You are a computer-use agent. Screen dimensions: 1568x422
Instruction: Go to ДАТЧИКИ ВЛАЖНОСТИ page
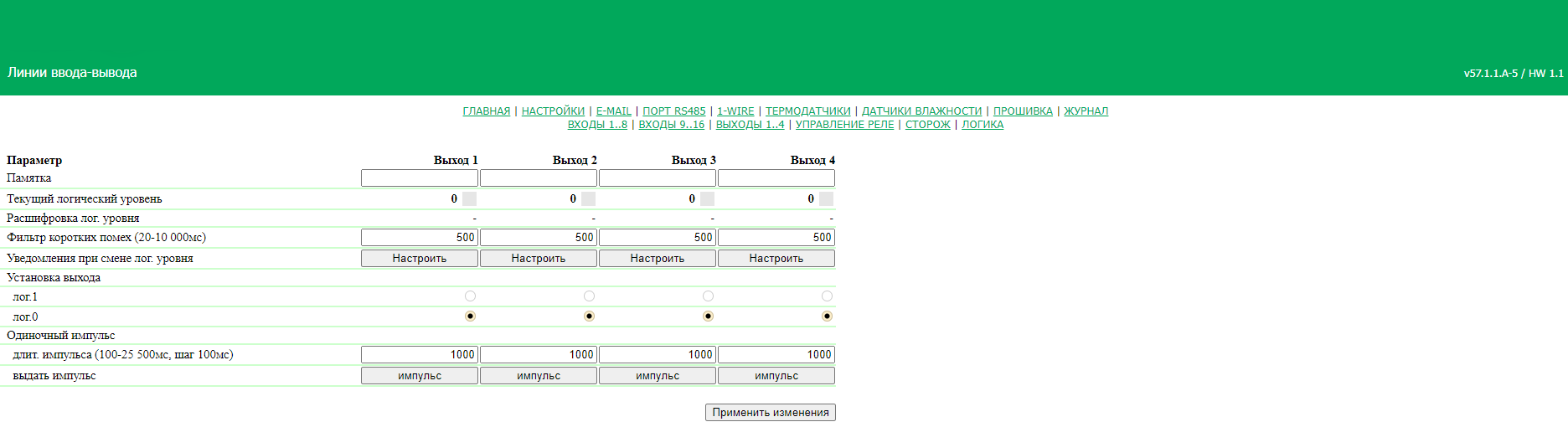coord(921,111)
